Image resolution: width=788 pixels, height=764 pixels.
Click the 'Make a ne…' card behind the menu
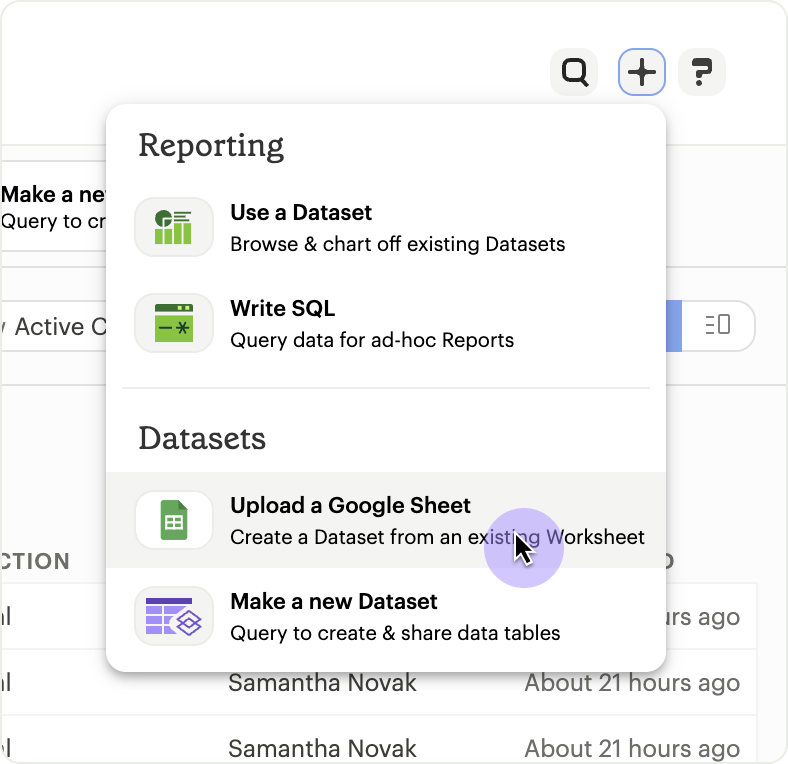tap(52, 207)
